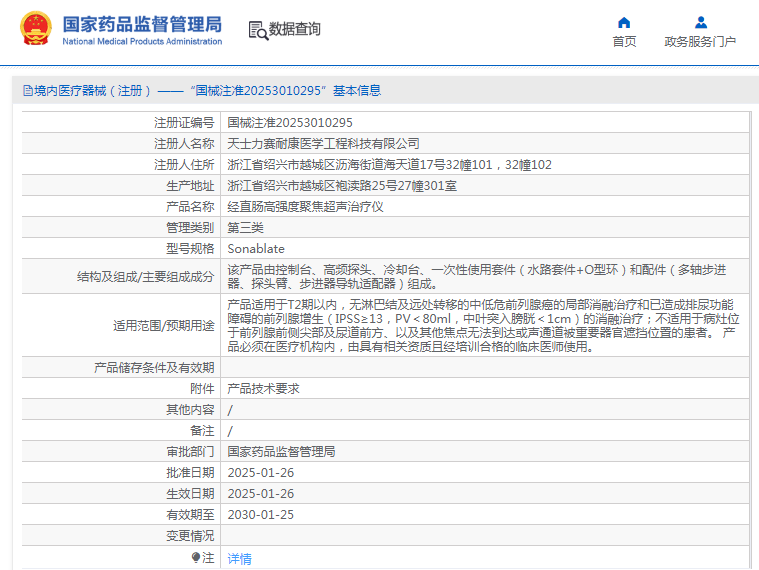
Task: Click the 适用范围/预期用途 label
Action: pyautogui.click(x=164, y=326)
